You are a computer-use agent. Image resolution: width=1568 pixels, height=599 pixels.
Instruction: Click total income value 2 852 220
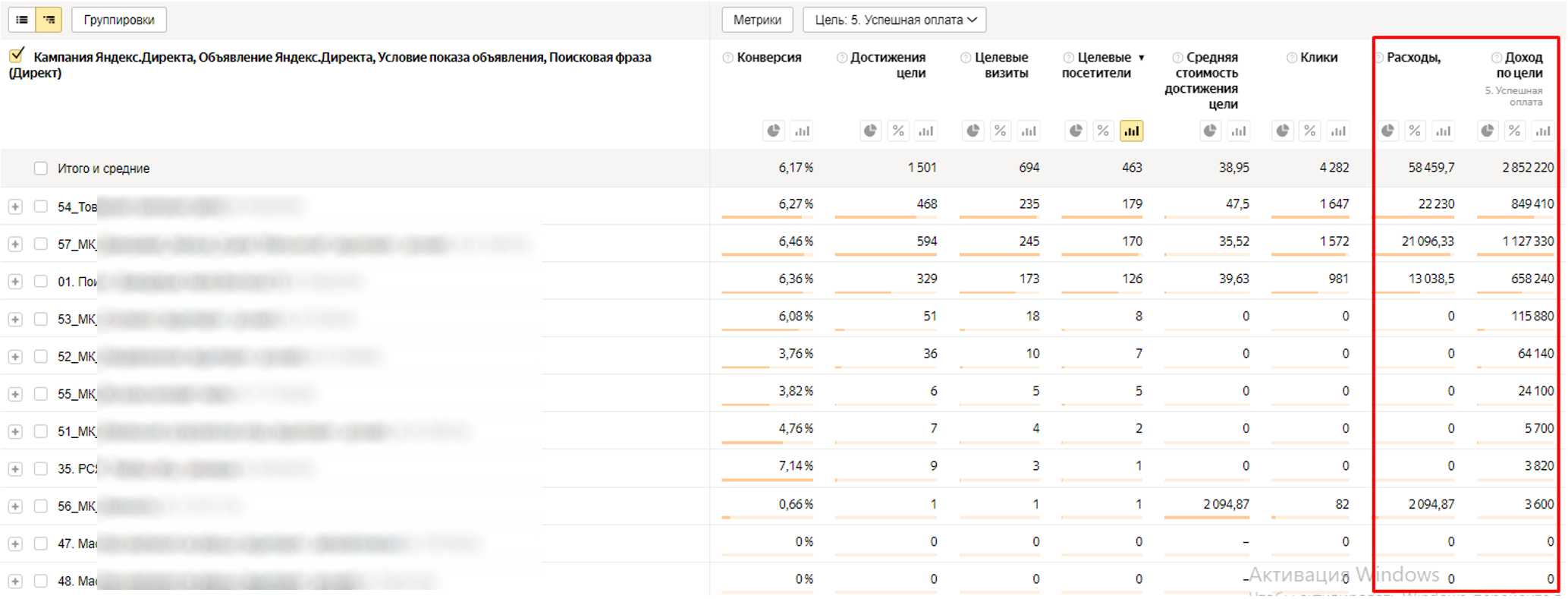1527,168
